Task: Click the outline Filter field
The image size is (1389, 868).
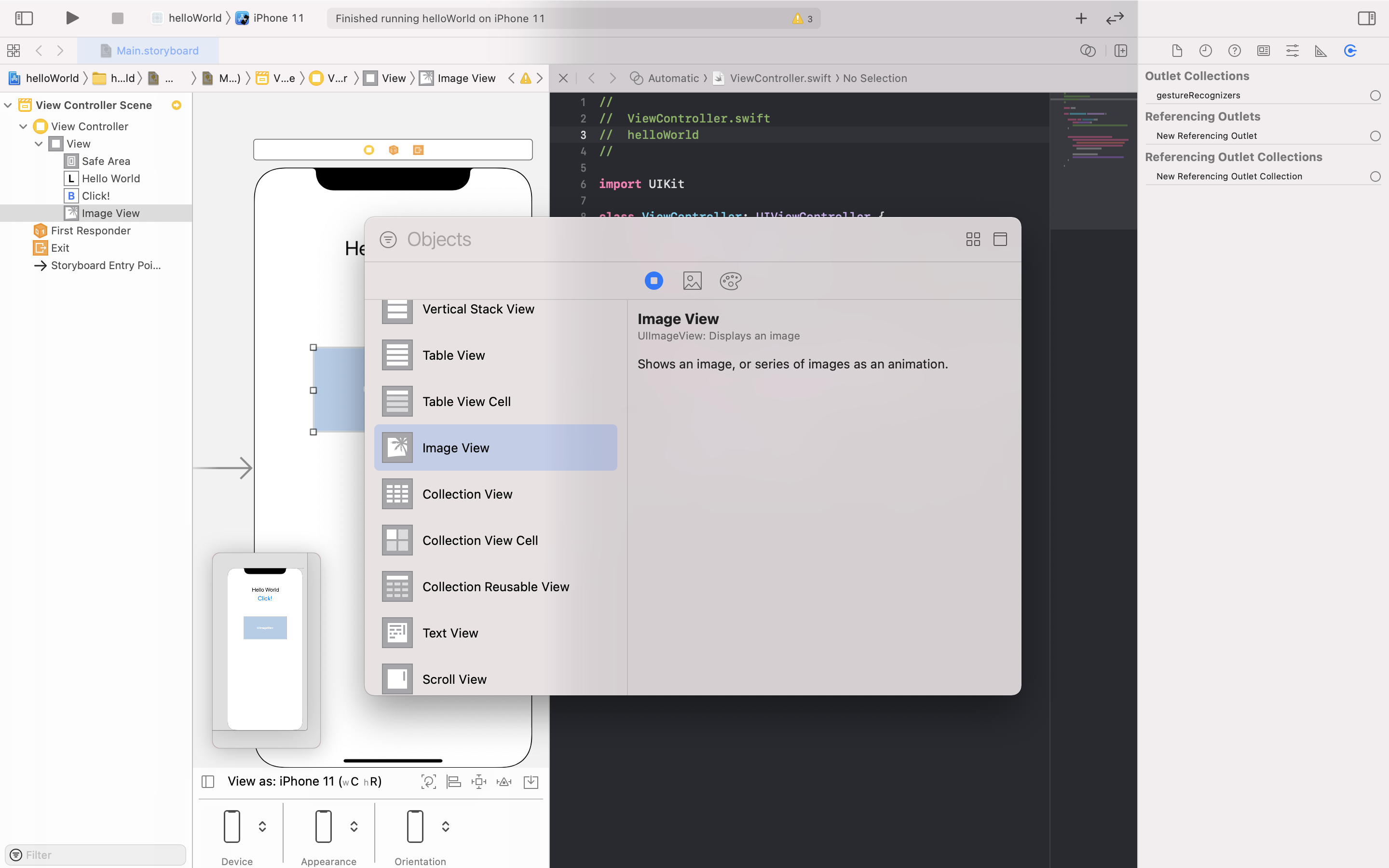Action: 97,854
